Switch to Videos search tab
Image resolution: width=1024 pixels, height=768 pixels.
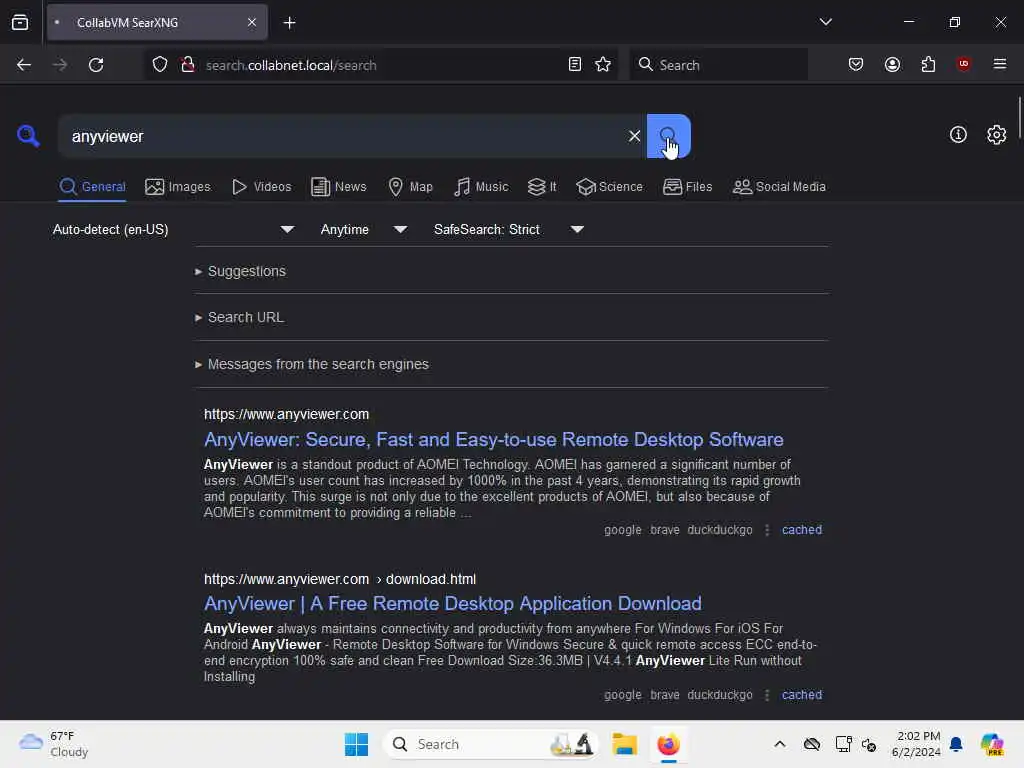[x=261, y=187]
